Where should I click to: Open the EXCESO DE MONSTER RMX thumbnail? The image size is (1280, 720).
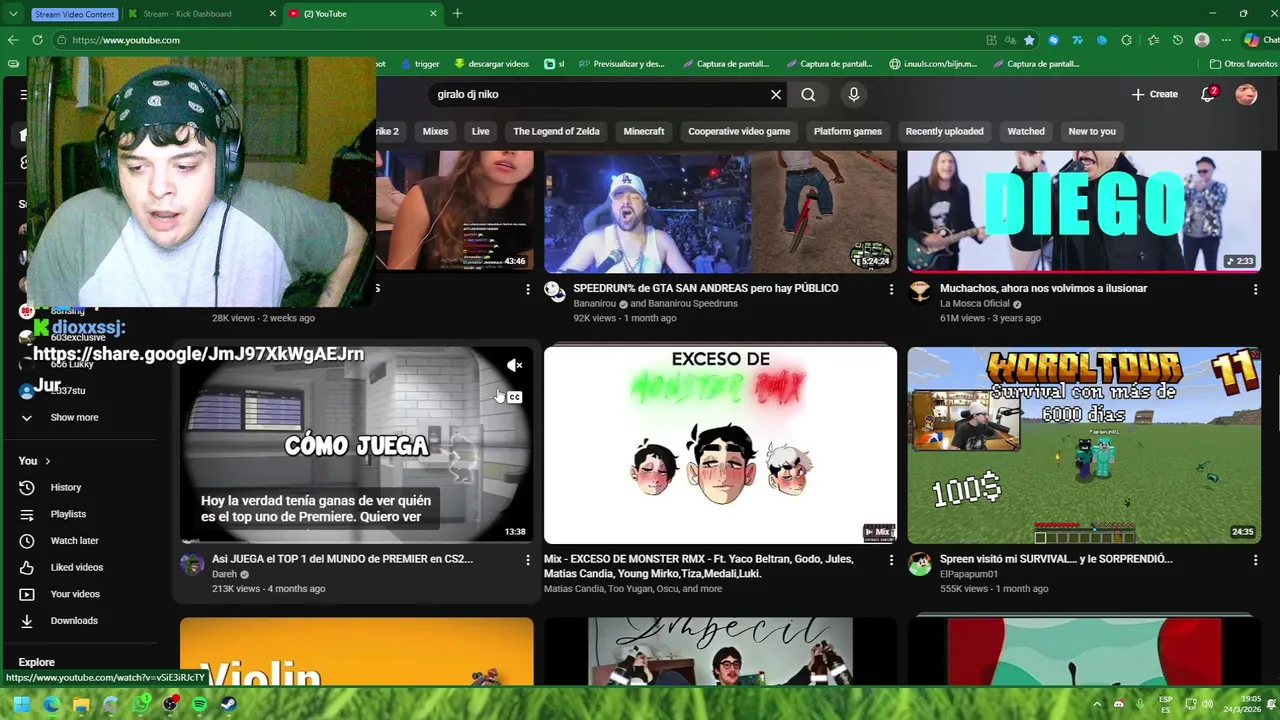[720, 445]
